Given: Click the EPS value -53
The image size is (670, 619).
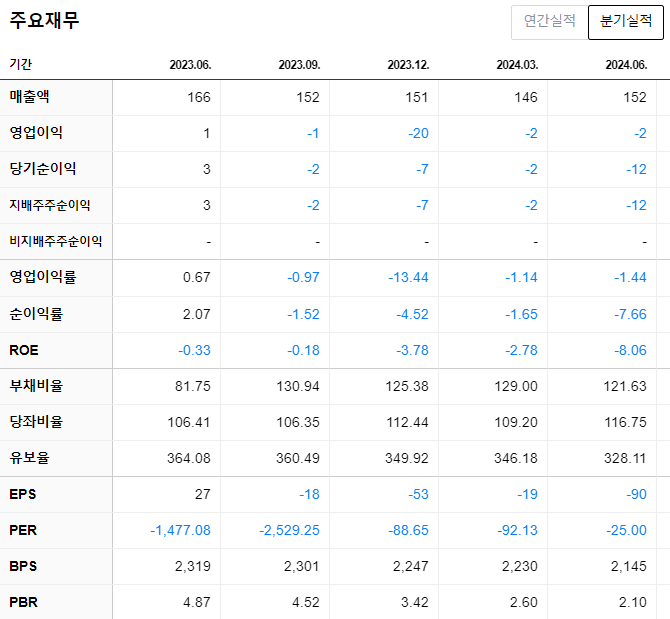Looking at the screenshot, I should [x=418, y=494].
